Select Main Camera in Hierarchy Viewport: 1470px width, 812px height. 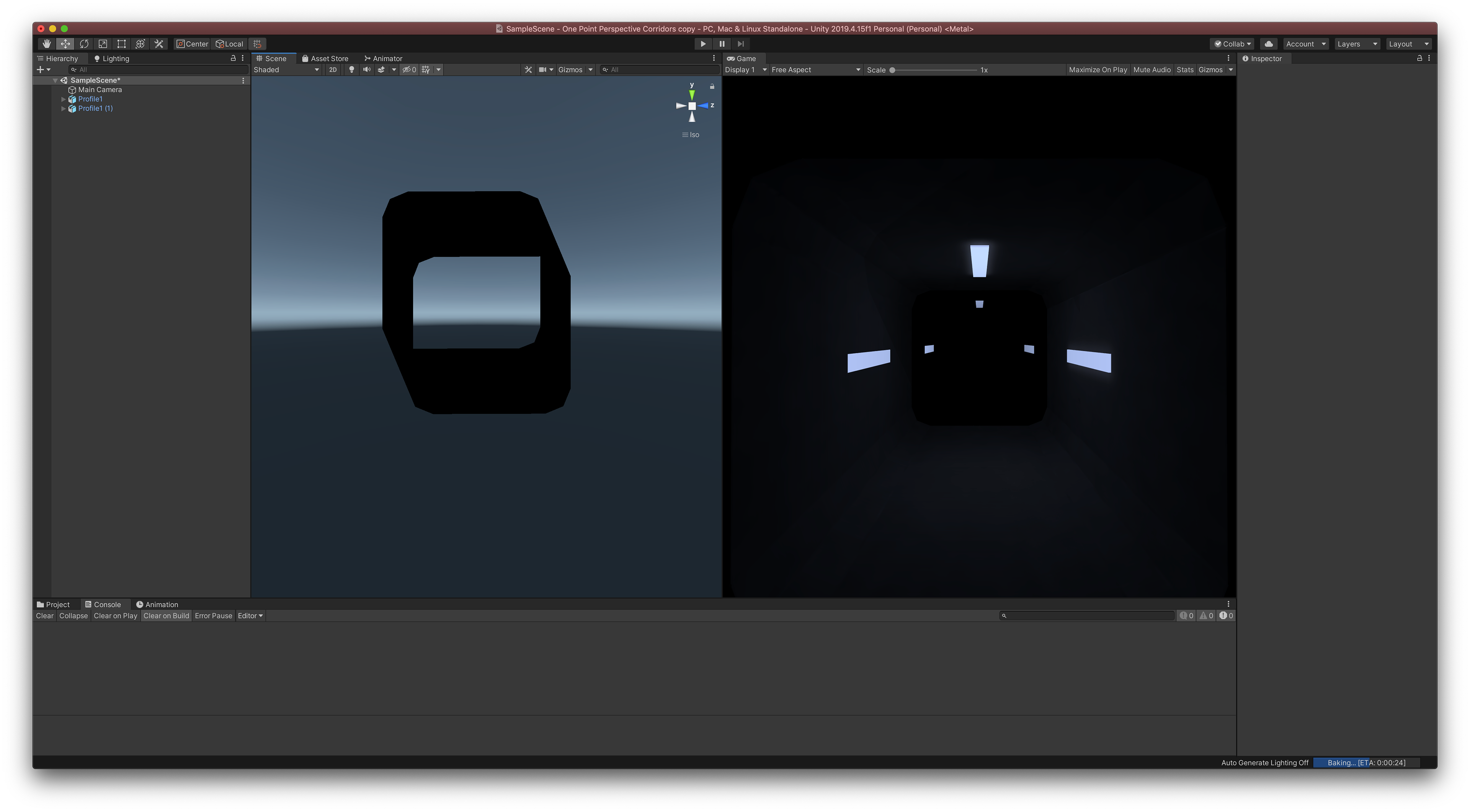[x=100, y=90]
